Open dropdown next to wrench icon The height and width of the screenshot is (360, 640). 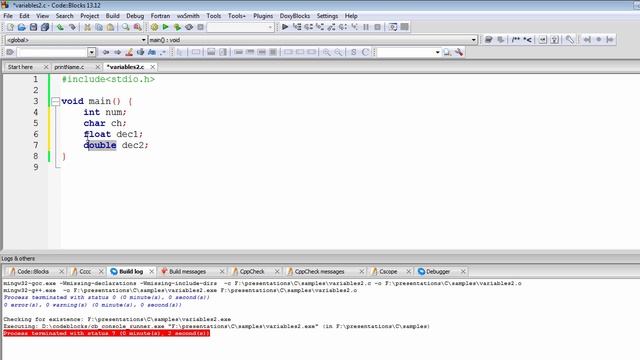(x=438, y=52)
